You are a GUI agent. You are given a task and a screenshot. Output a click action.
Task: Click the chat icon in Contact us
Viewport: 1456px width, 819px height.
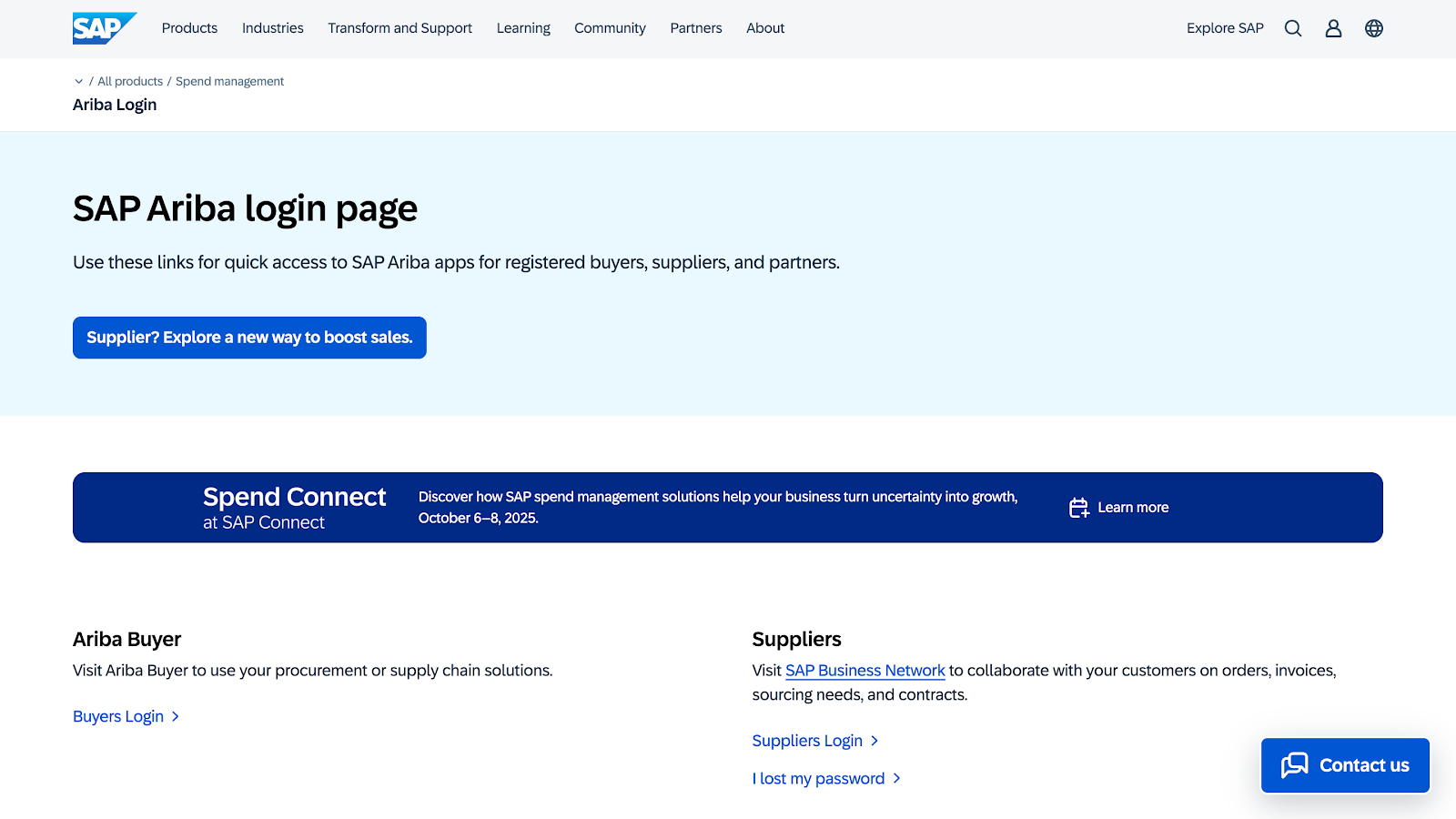pos(1294,765)
